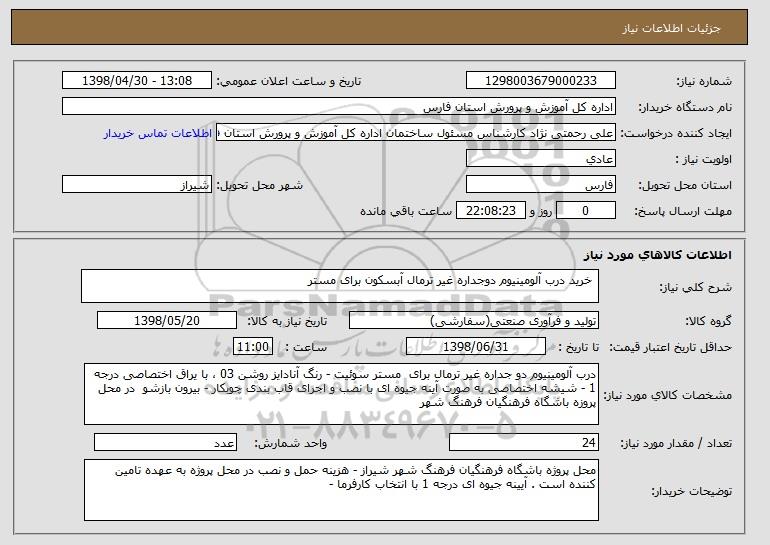Click the ساعت field showing 11:00
The width and height of the screenshot is (770, 545).
tap(253, 347)
